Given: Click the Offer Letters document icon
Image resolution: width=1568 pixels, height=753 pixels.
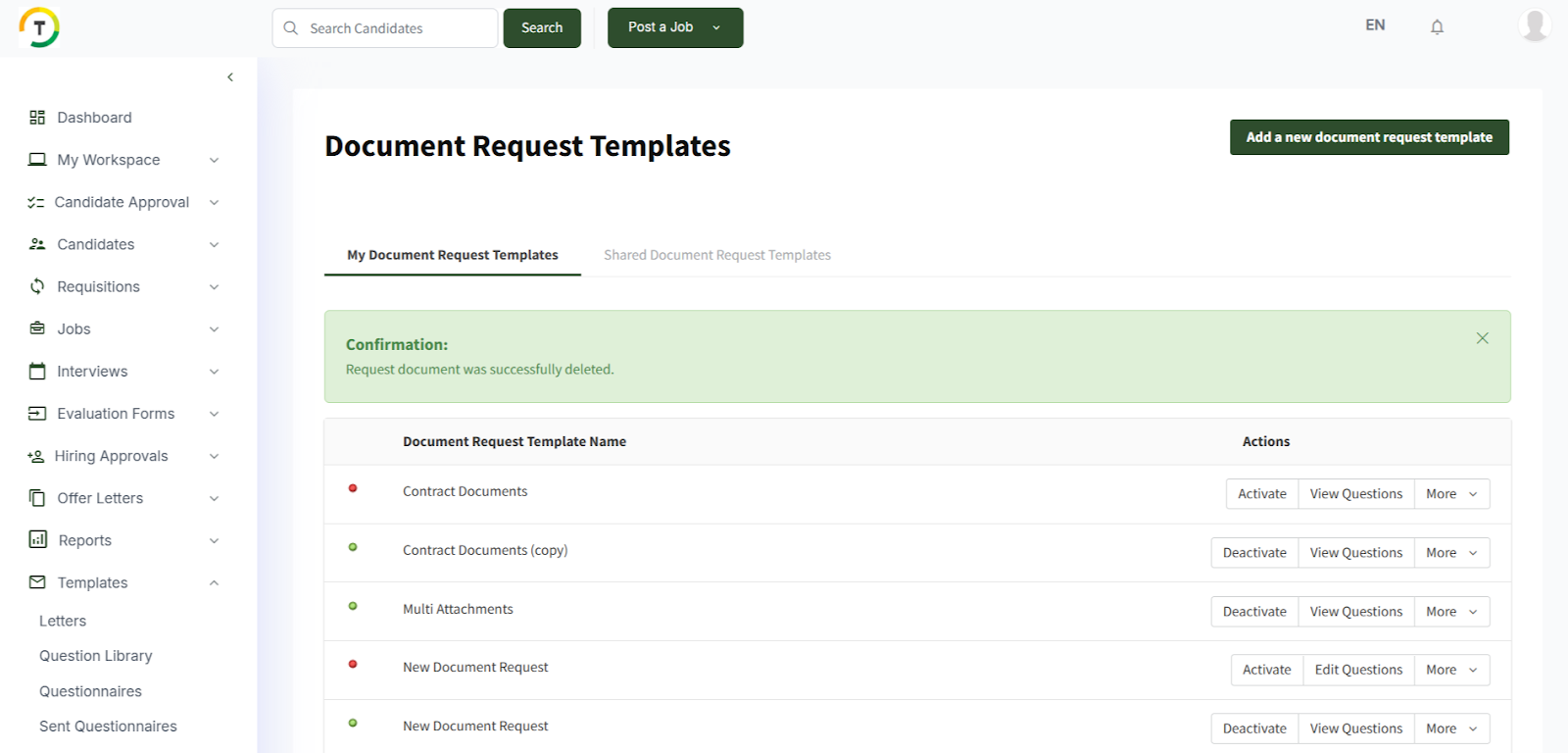Looking at the screenshot, I should (x=37, y=498).
